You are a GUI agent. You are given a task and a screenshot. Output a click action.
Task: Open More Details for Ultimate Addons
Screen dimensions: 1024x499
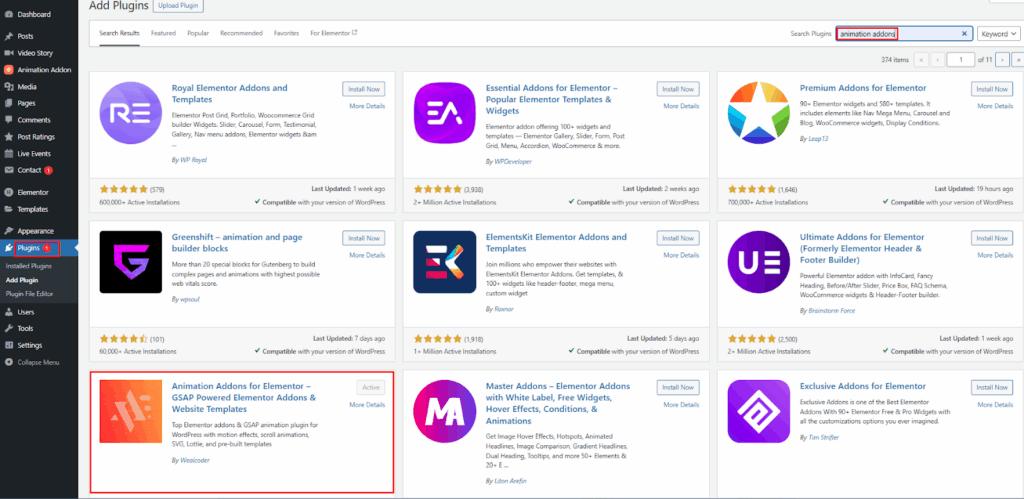click(x=995, y=255)
